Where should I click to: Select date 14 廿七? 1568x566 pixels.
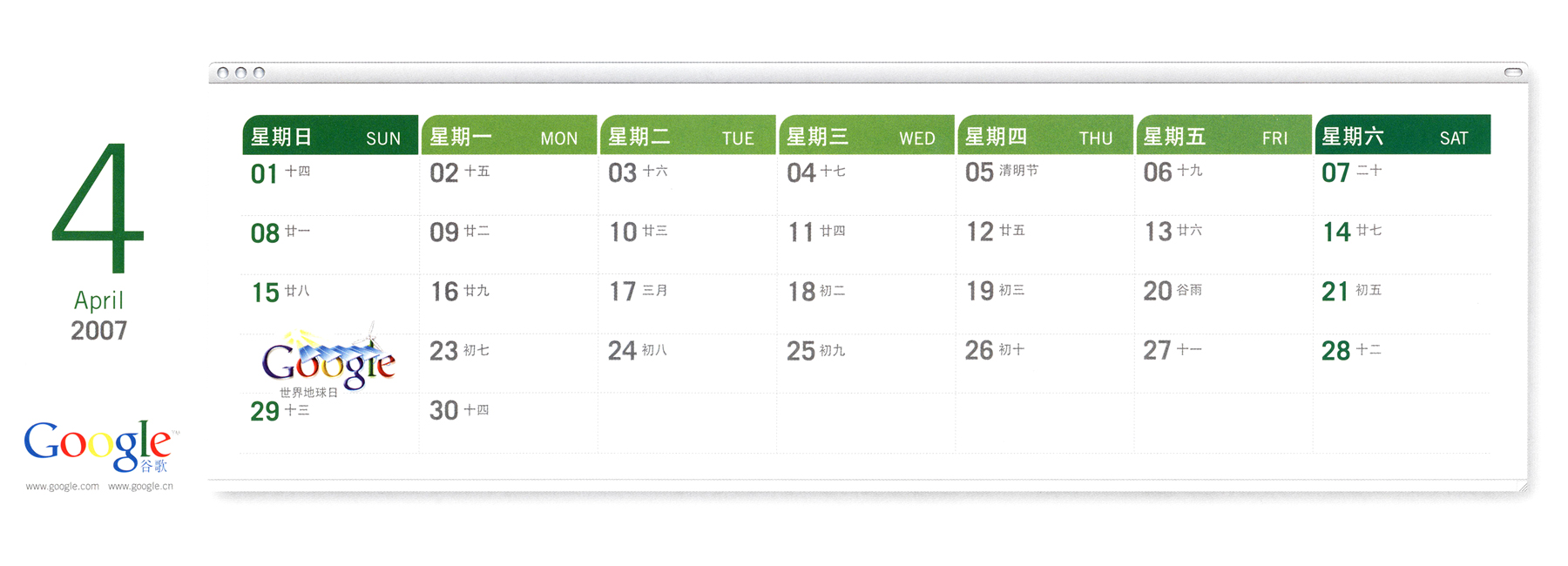pos(1352,231)
